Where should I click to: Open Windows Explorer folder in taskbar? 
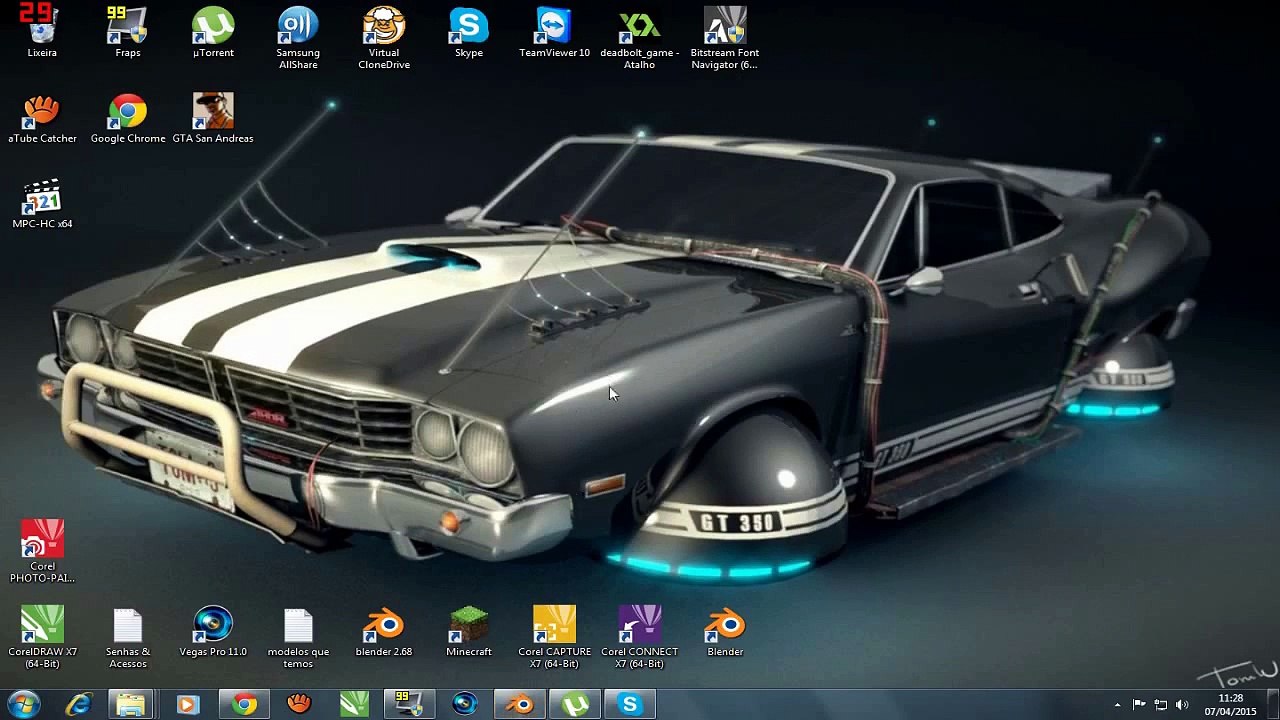131,705
